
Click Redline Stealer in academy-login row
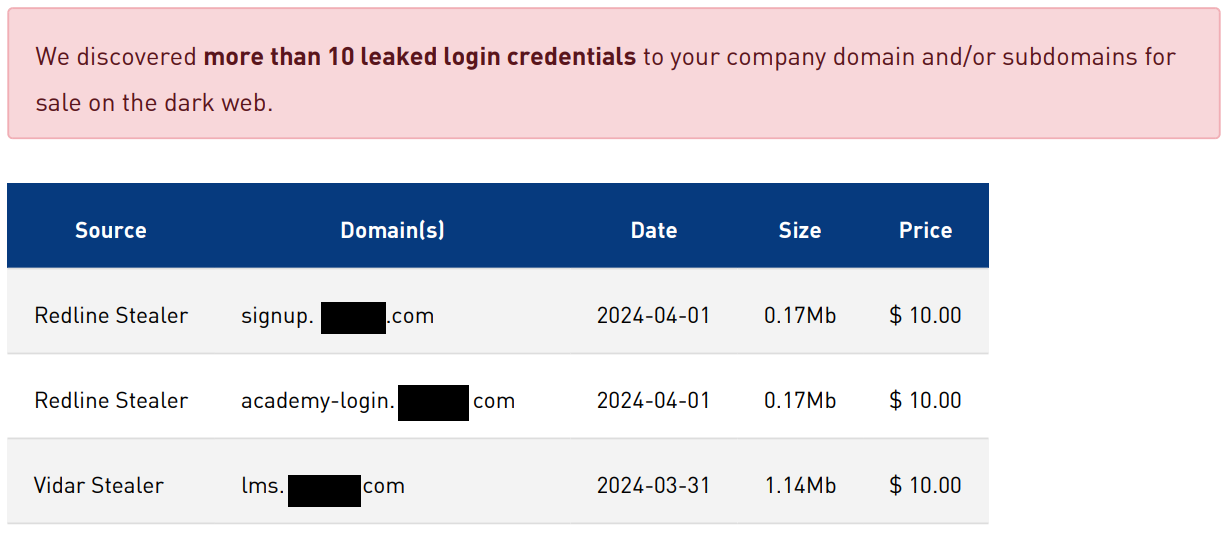tap(111, 401)
